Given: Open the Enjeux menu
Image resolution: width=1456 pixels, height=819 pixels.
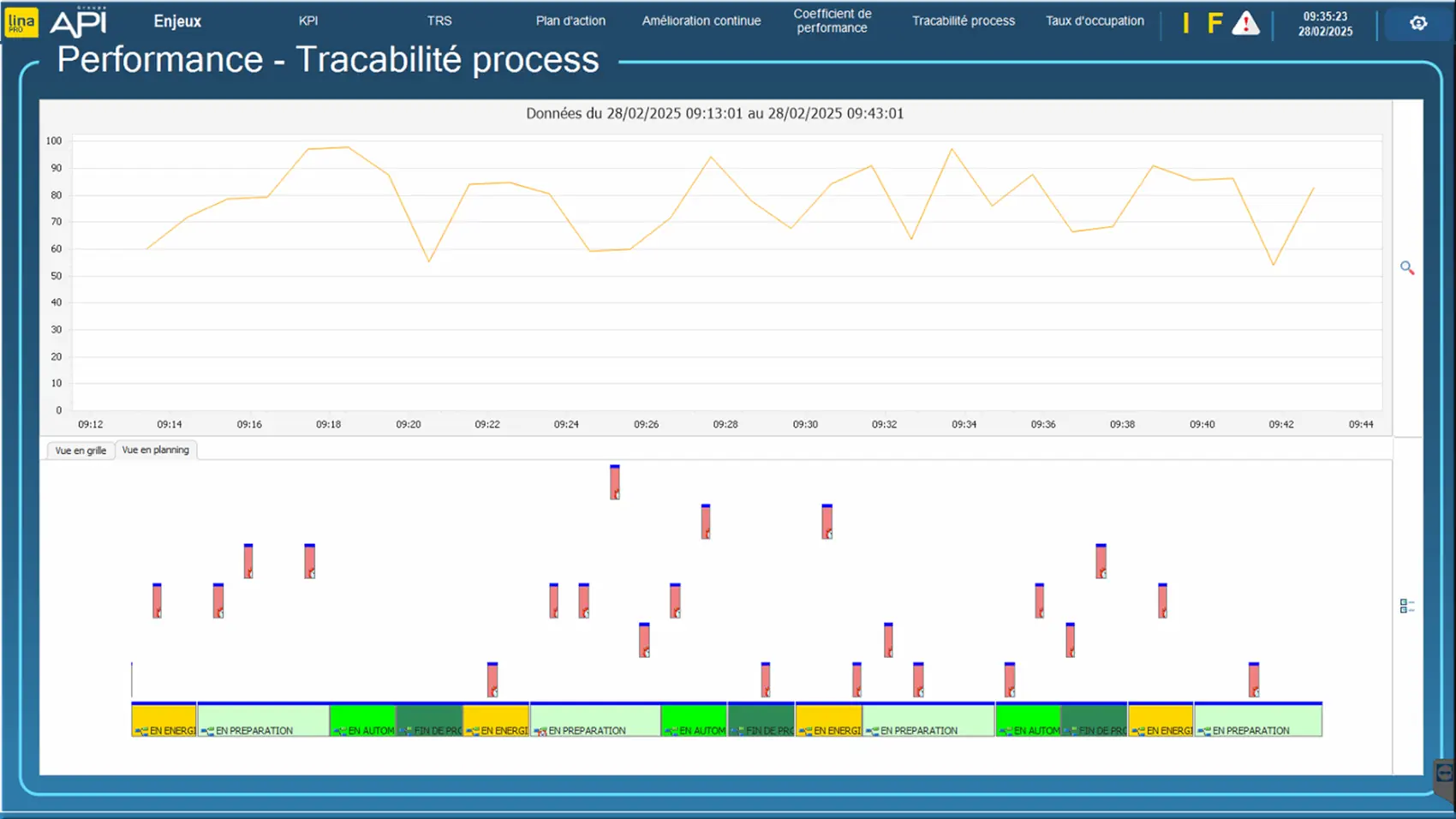Looking at the screenshot, I should point(177,21).
